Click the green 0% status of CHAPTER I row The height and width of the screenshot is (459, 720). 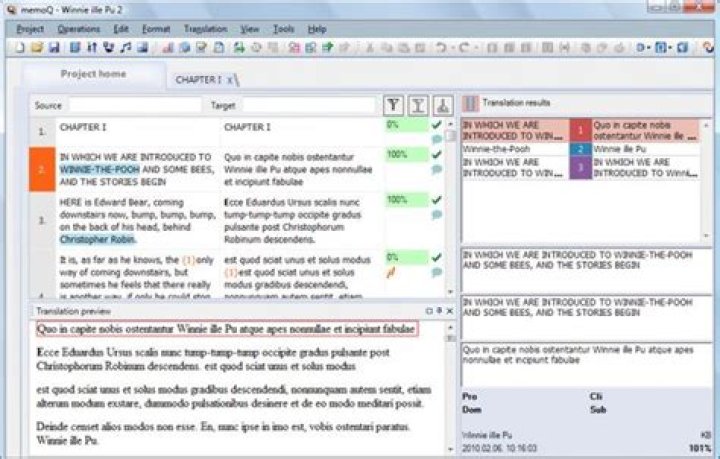(407, 125)
